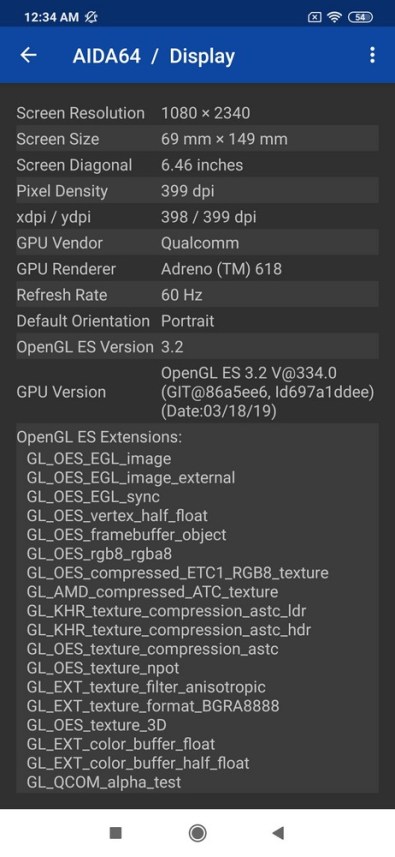Open the three-dot overflow menu

[372, 55]
